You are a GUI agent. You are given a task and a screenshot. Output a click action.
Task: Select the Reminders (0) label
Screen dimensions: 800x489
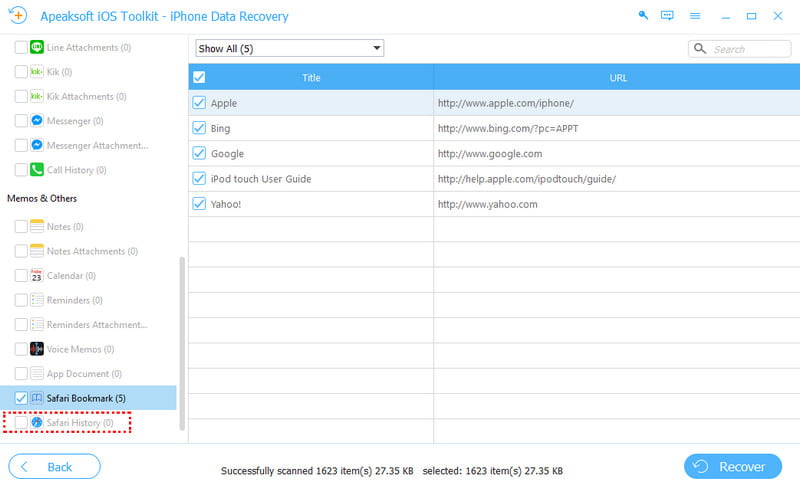coord(74,300)
